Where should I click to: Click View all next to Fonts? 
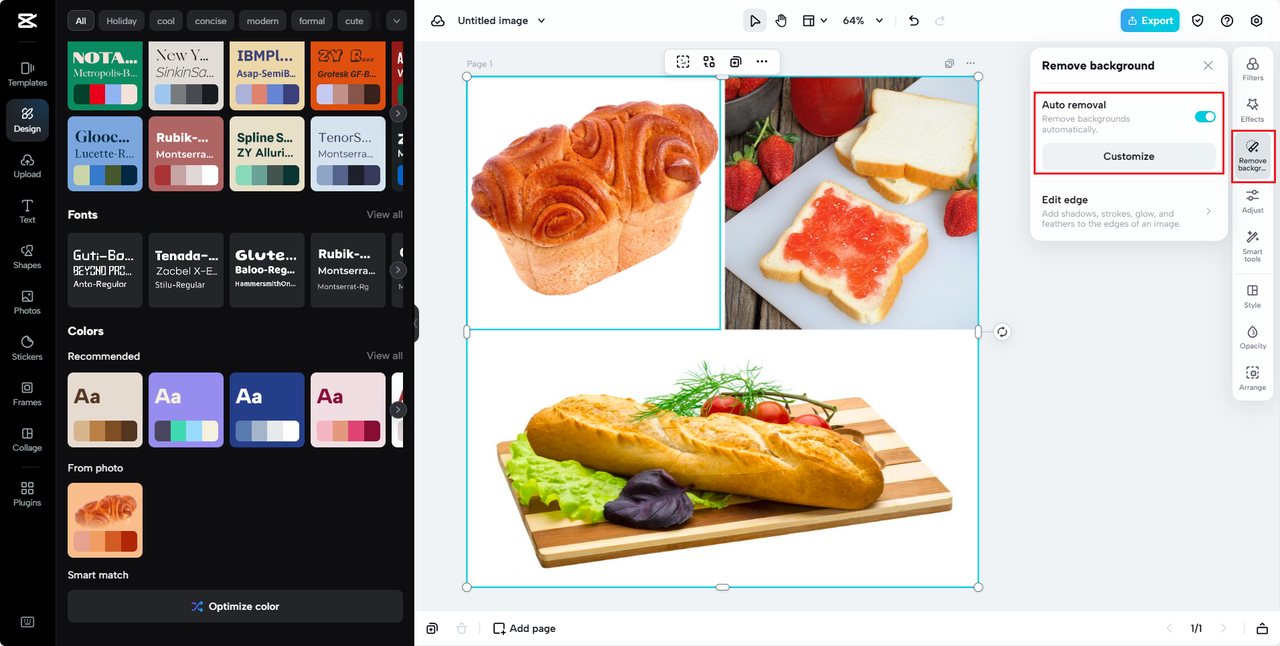click(385, 215)
